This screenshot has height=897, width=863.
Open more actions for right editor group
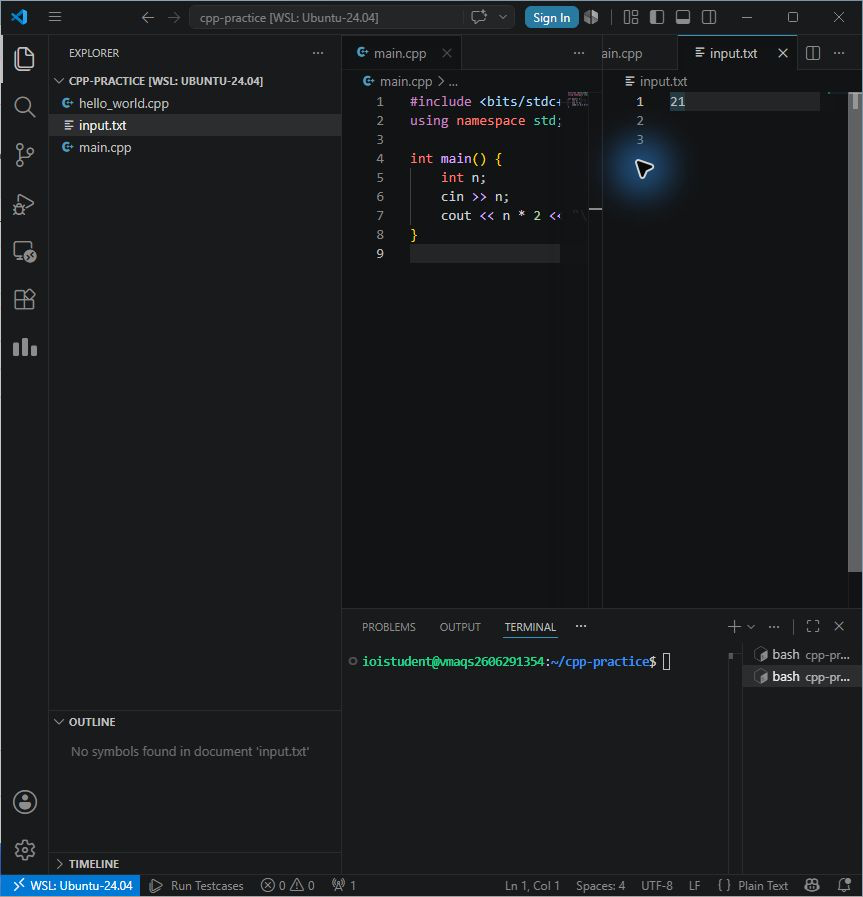point(839,53)
